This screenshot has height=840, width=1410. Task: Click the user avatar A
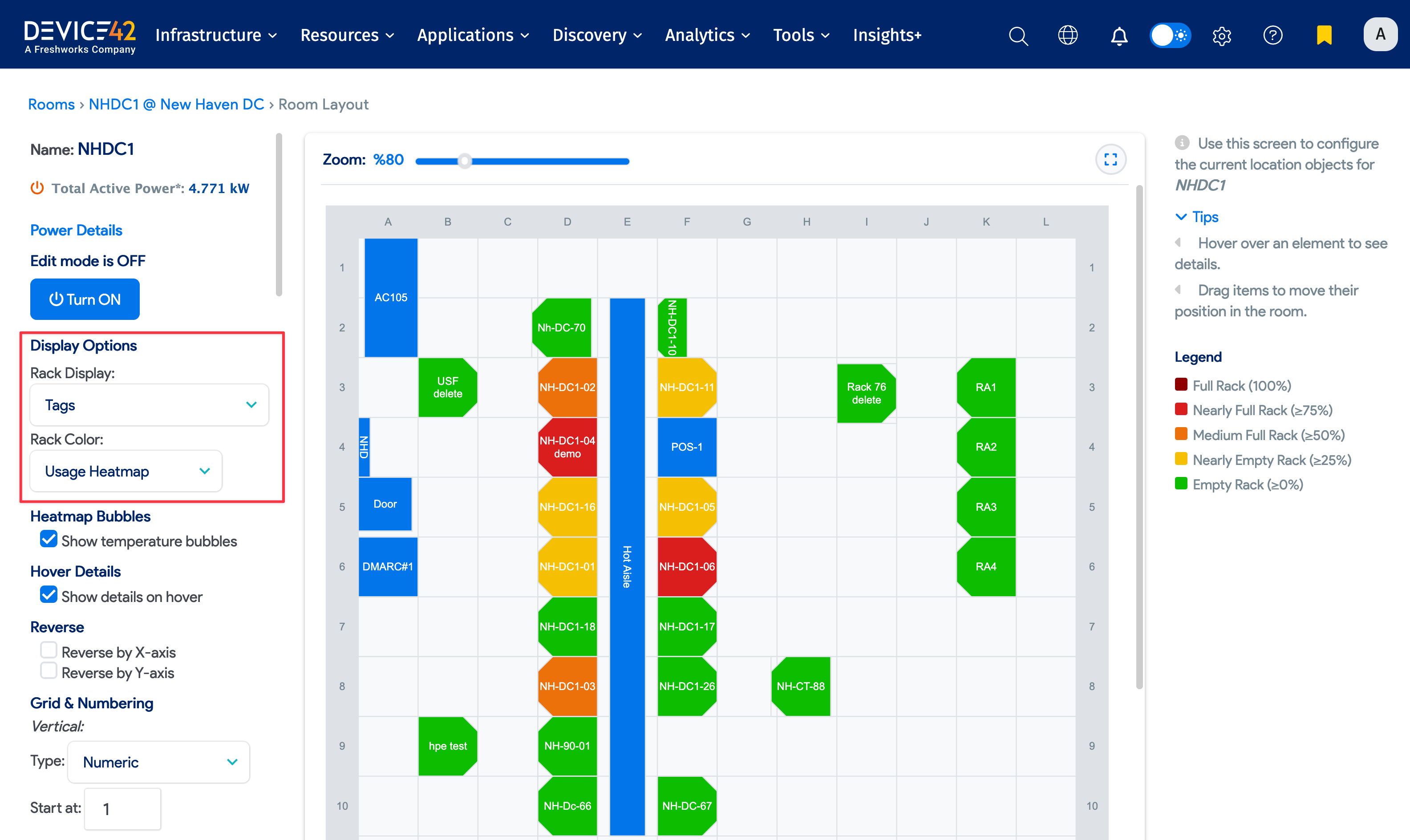coord(1380,35)
